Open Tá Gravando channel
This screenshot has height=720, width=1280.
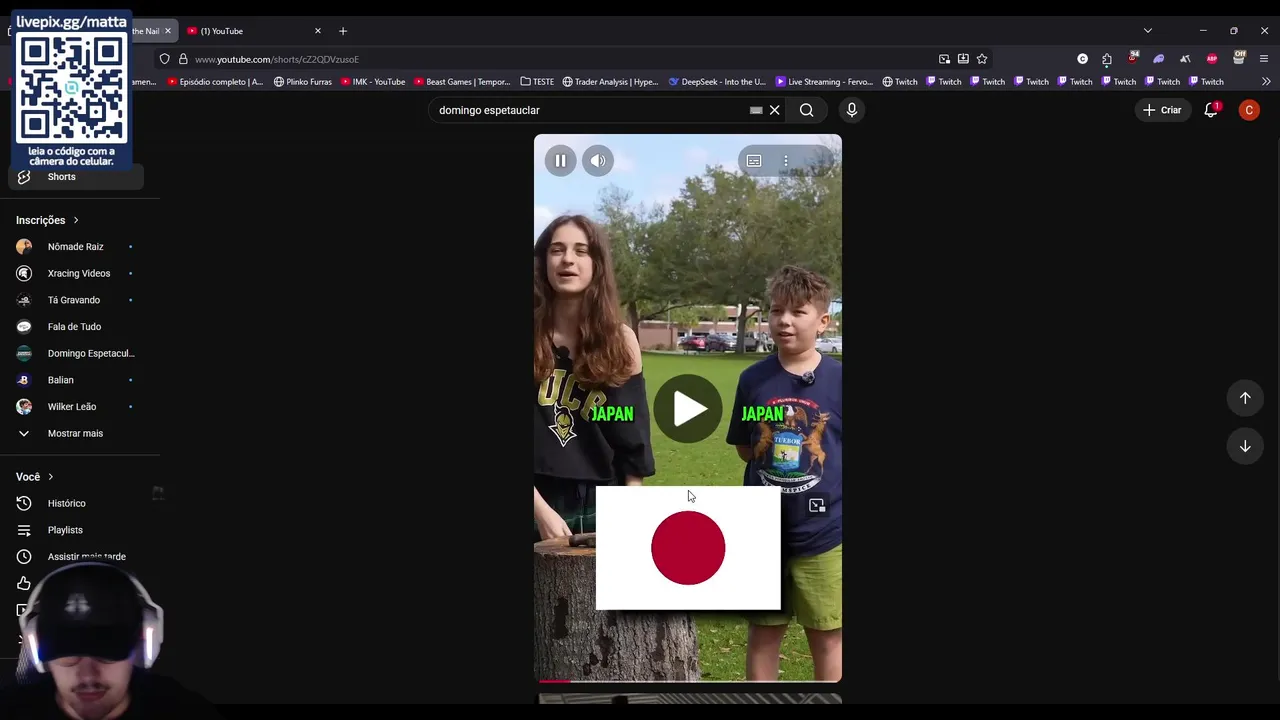click(76, 300)
